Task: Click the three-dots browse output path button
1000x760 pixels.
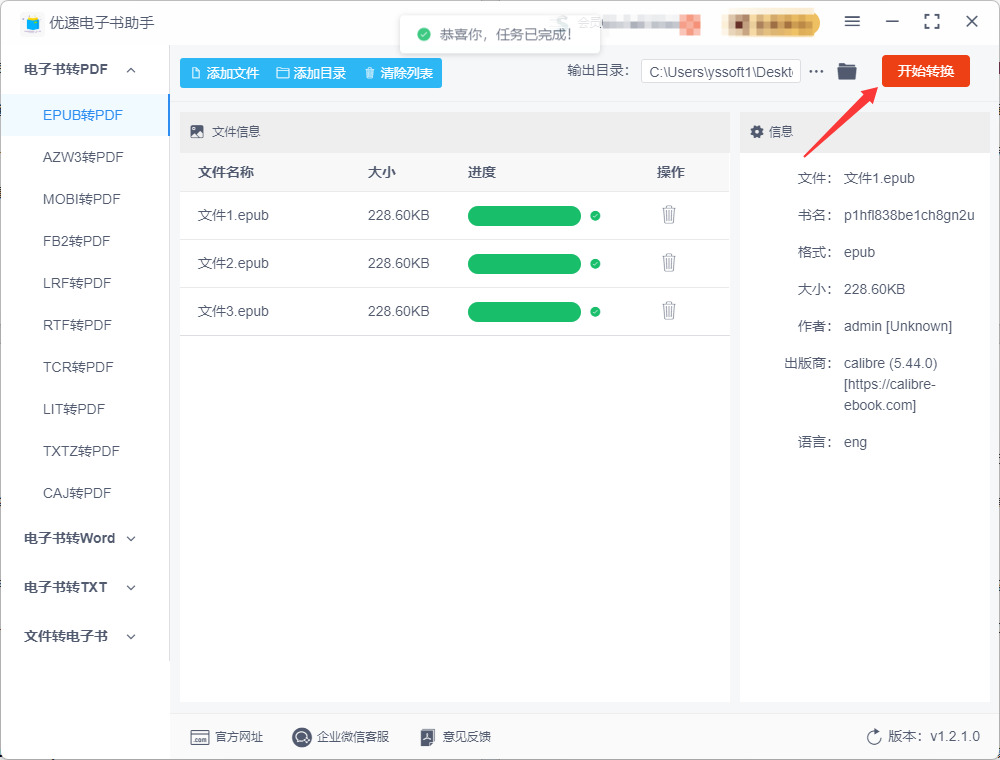Action: click(x=816, y=71)
